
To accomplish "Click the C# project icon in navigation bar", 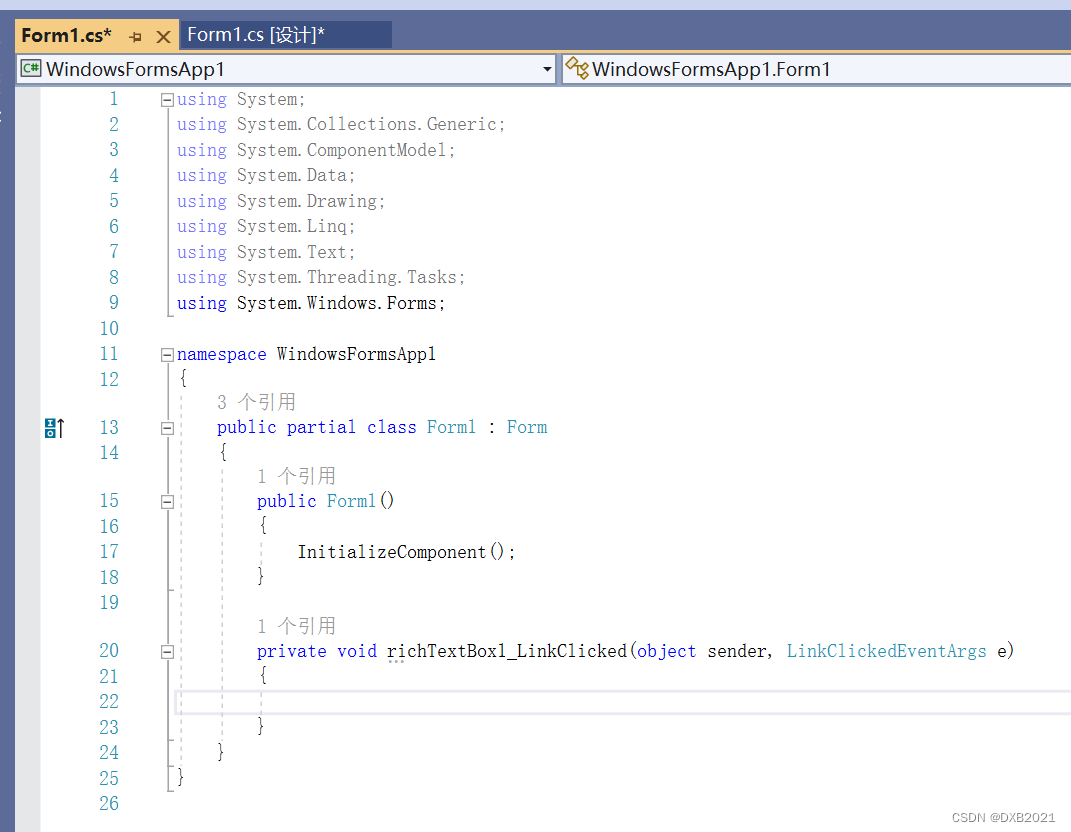I will [31, 68].
